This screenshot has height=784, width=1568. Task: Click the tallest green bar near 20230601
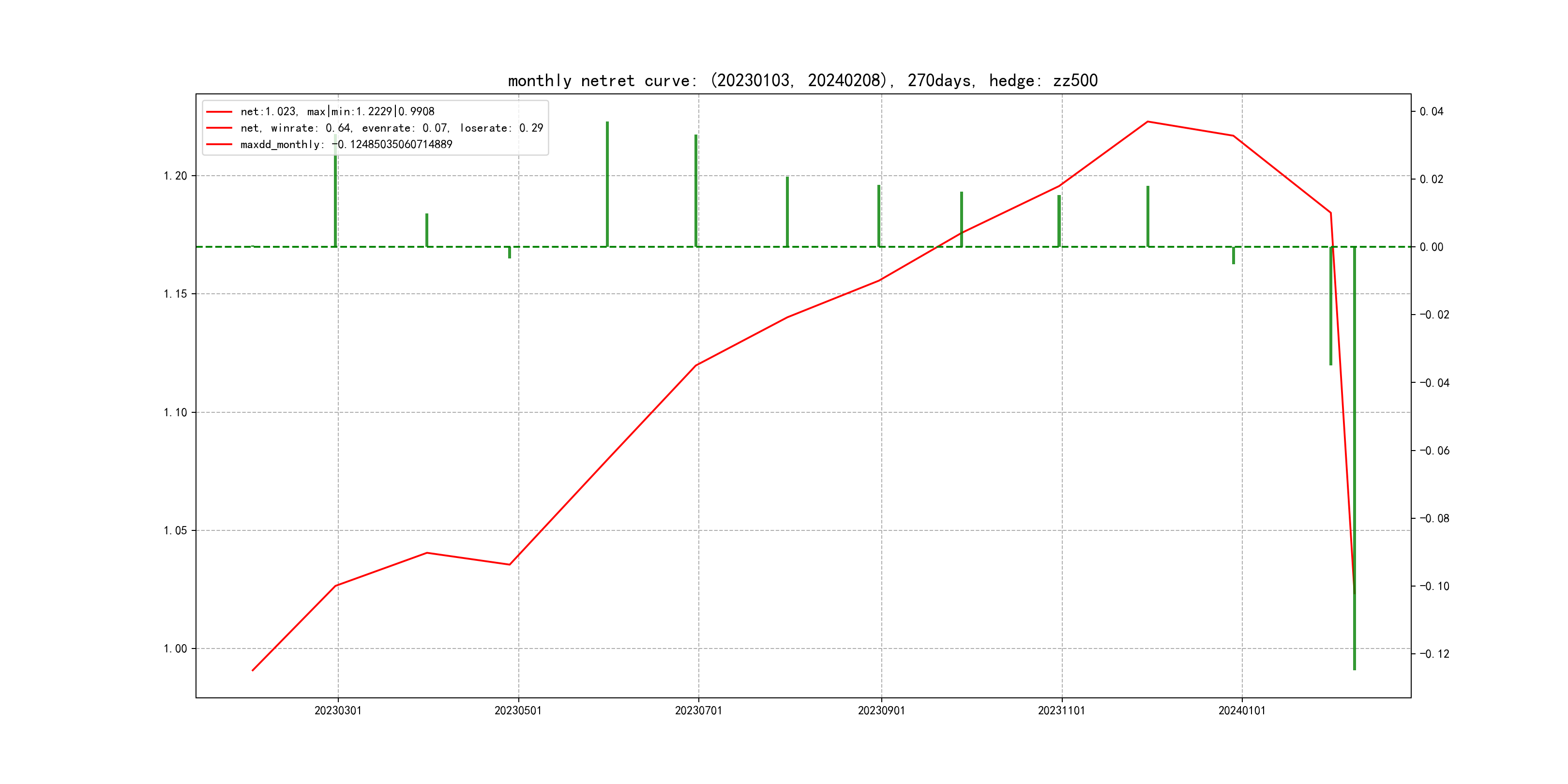(607, 182)
